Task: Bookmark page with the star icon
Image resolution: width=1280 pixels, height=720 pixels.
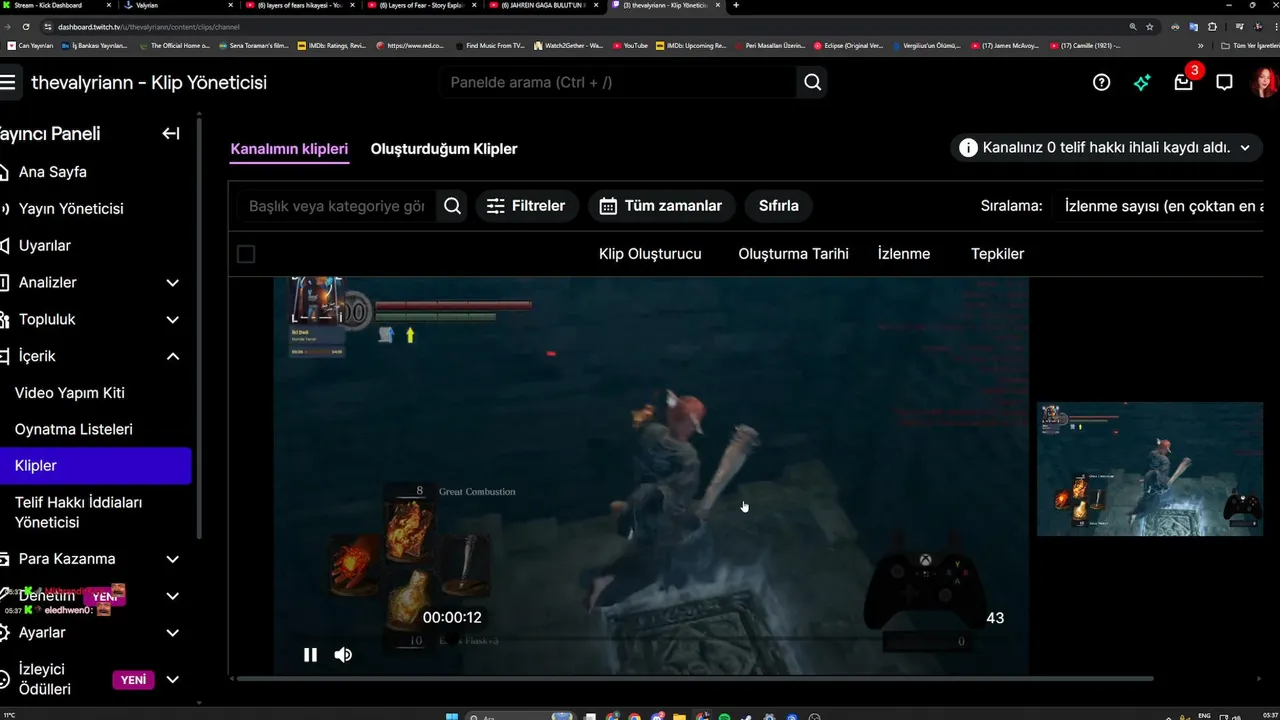Action: pos(1150,27)
